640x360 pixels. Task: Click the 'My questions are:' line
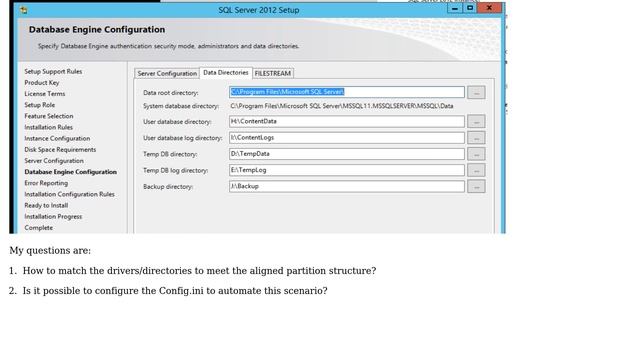tap(50, 251)
